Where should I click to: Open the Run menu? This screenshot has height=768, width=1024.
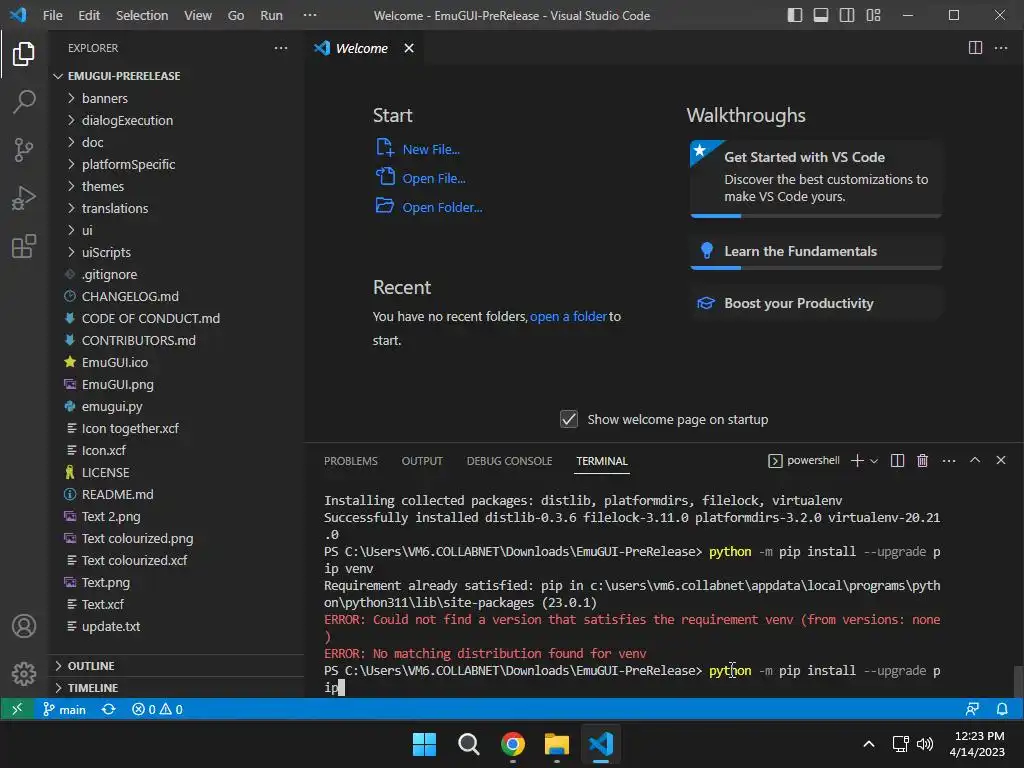(271, 15)
